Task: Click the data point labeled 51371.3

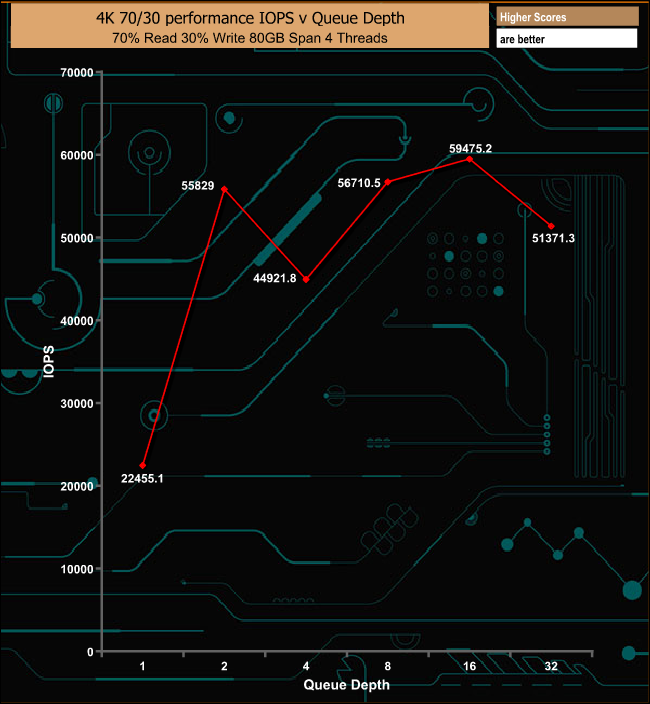Action: [x=551, y=226]
